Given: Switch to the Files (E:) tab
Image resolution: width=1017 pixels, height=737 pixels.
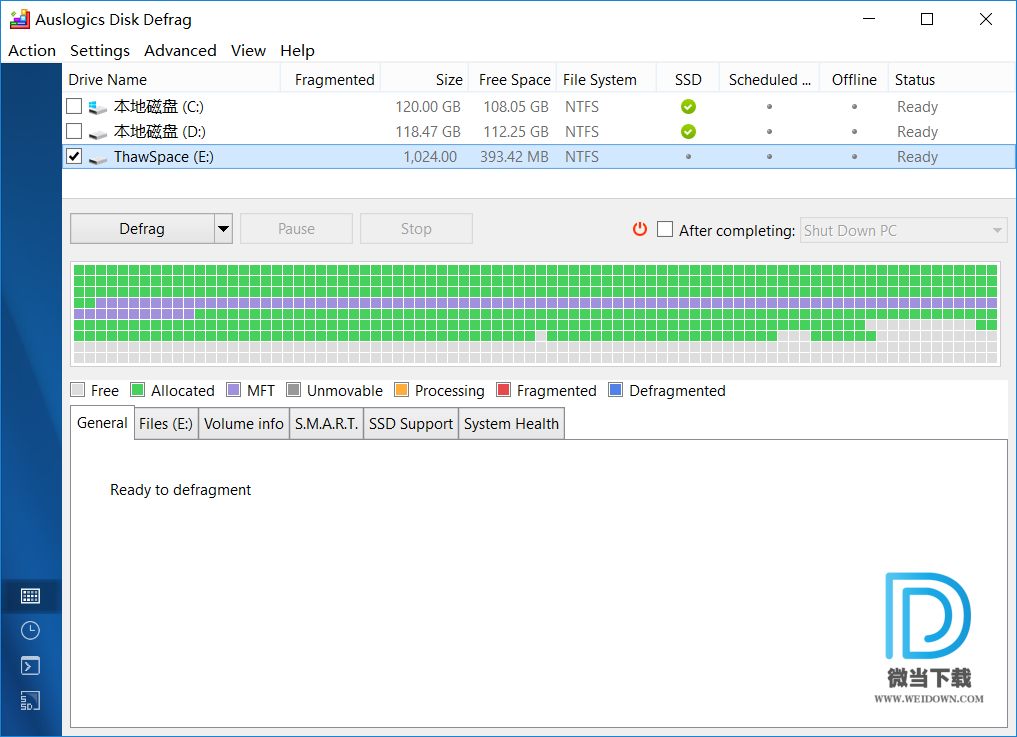Looking at the screenshot, I should 166,424.
